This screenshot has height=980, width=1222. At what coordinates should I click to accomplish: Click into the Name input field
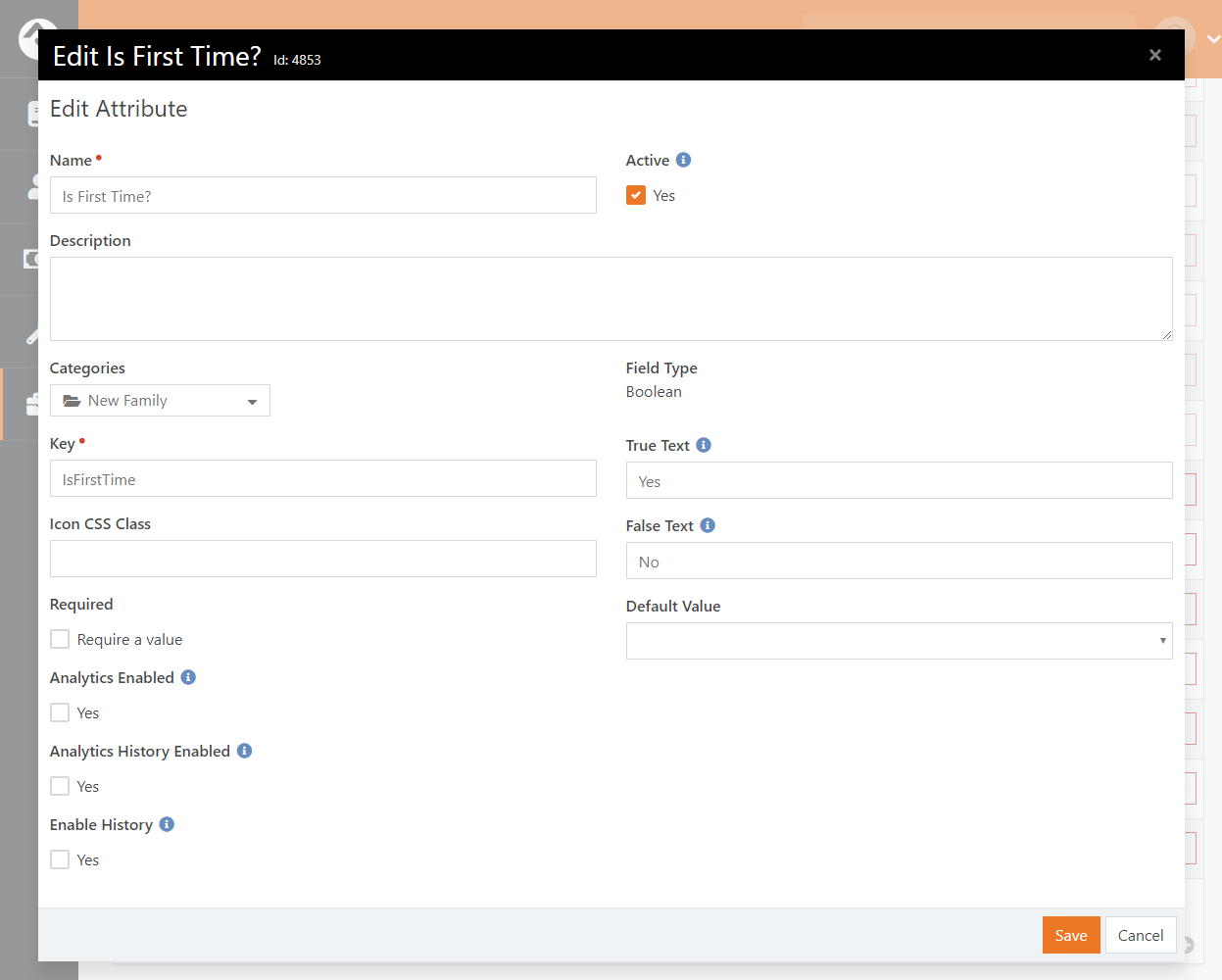322,195
